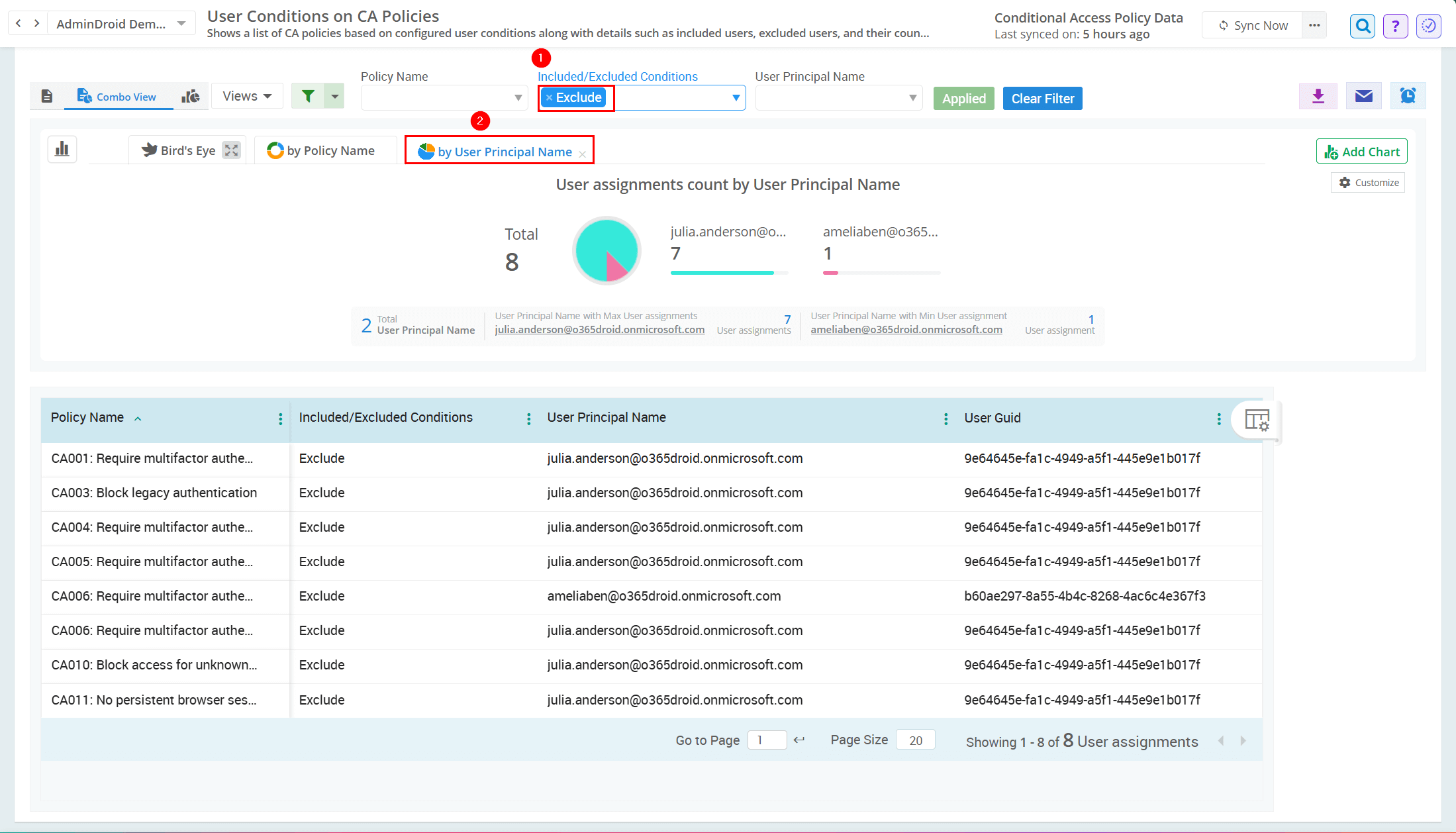The width and height of the screenshot is (1456, 833).
Task: Click the email report envelope icon
Action: tap(1364, 97)
